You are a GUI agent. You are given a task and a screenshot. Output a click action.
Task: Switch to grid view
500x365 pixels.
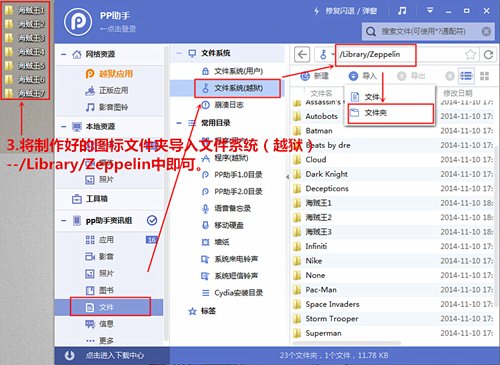click(485, 76)
